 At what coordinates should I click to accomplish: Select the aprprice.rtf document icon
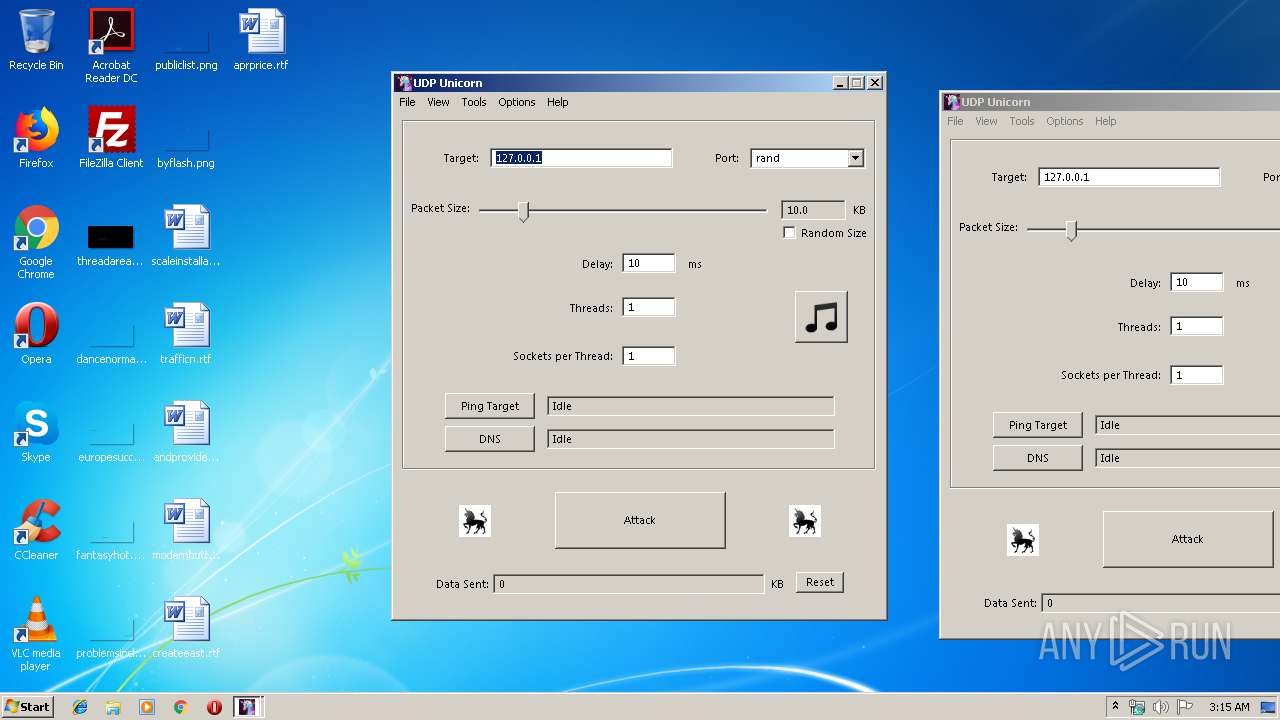tap(261, 41)
